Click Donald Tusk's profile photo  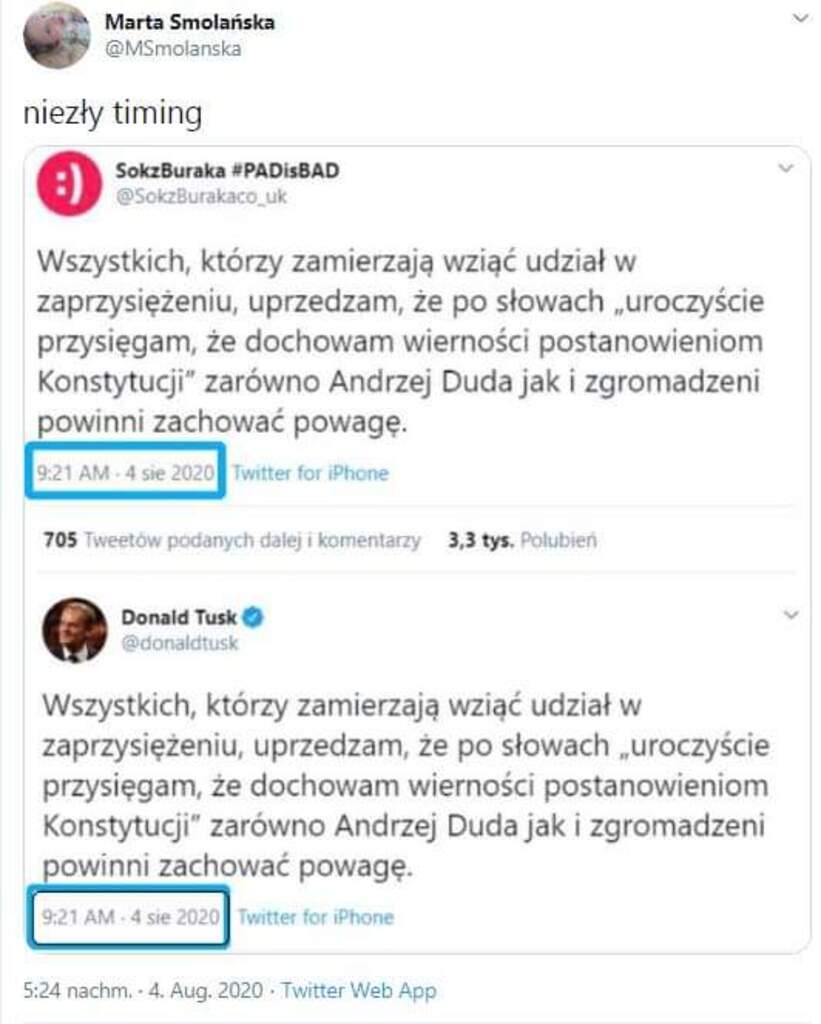coord(74,630)
